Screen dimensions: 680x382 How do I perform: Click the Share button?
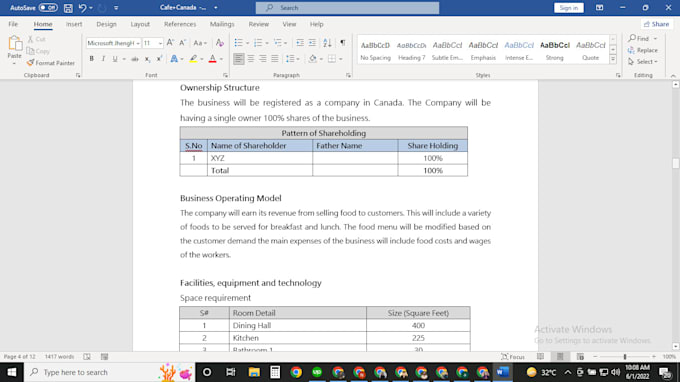point(656,24)
